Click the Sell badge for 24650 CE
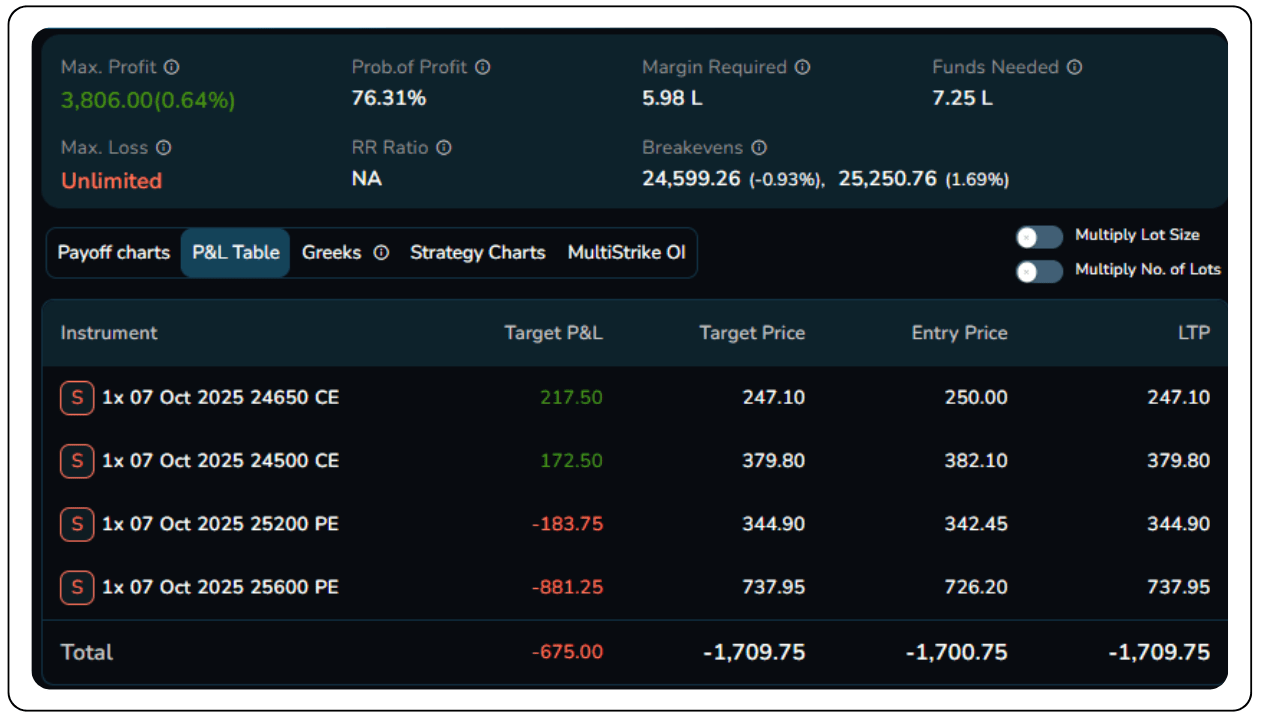This screenshot has height=717, width=1263. [77, 397]
